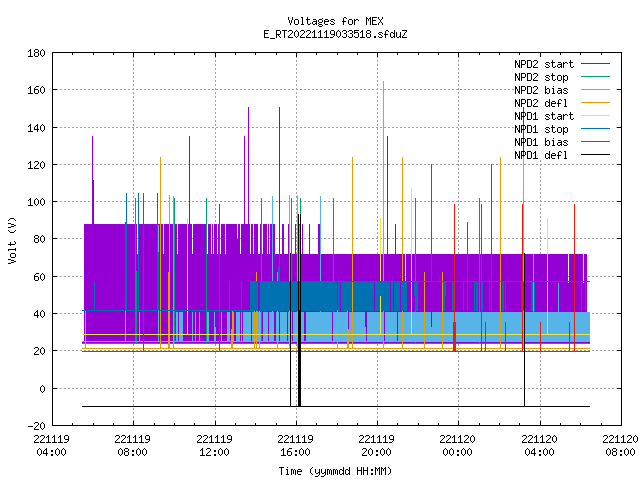The height and width of the screenshot is (480, 640).
Task: Click the NPD2 start legend label
Action: point(544,64)
